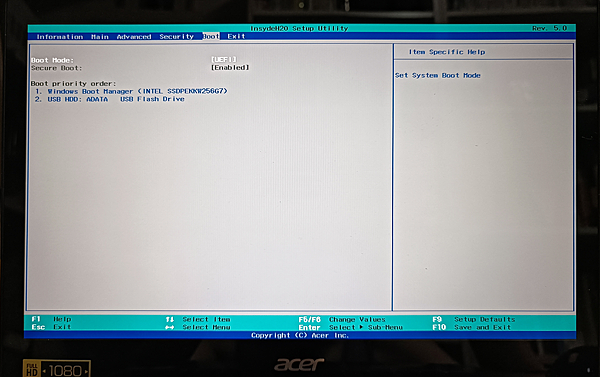Click the Boot priority order heading
Viewport: 600px width, 377px height.
pos(73,83)
